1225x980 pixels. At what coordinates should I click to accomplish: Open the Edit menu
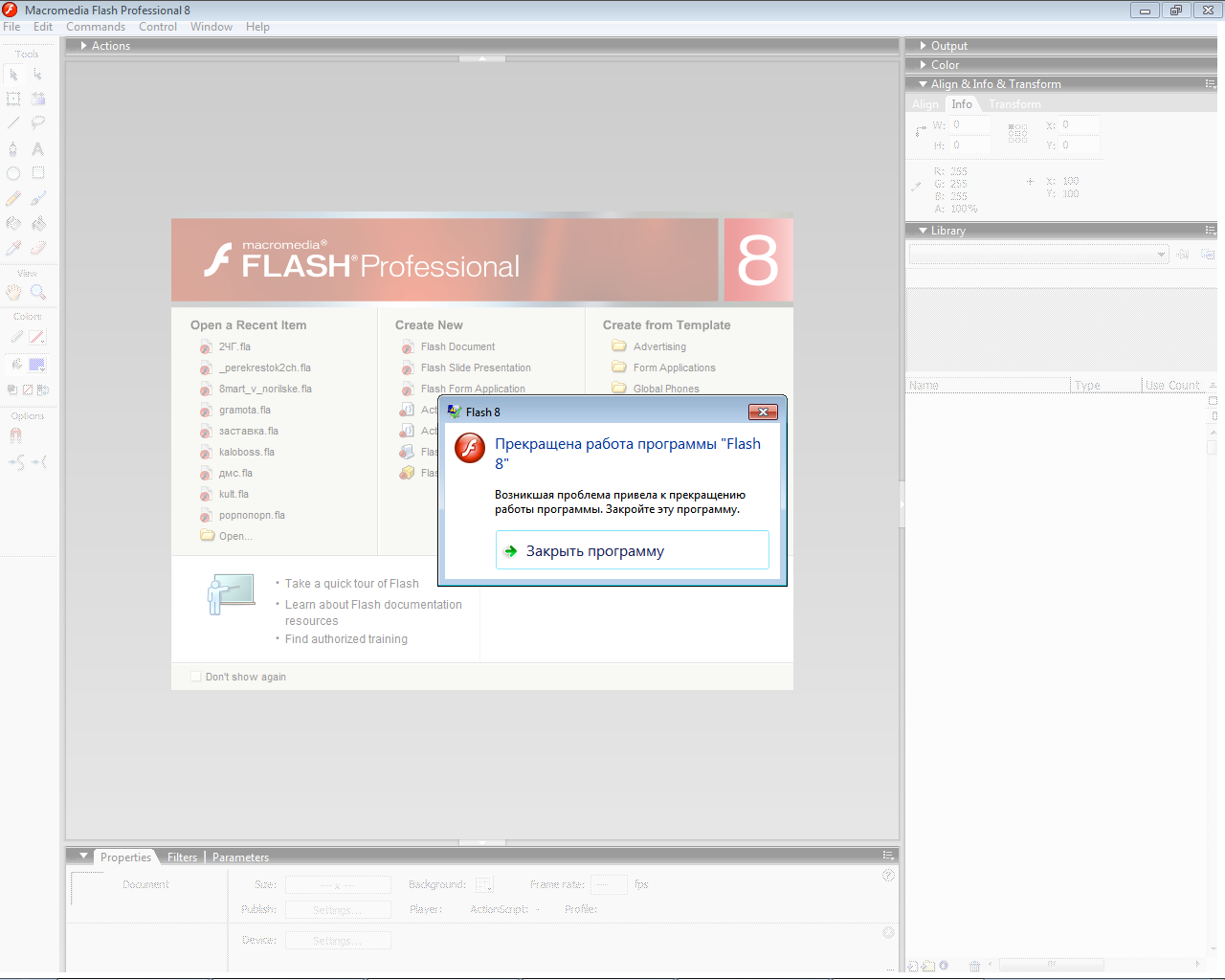tap(43, 27)
